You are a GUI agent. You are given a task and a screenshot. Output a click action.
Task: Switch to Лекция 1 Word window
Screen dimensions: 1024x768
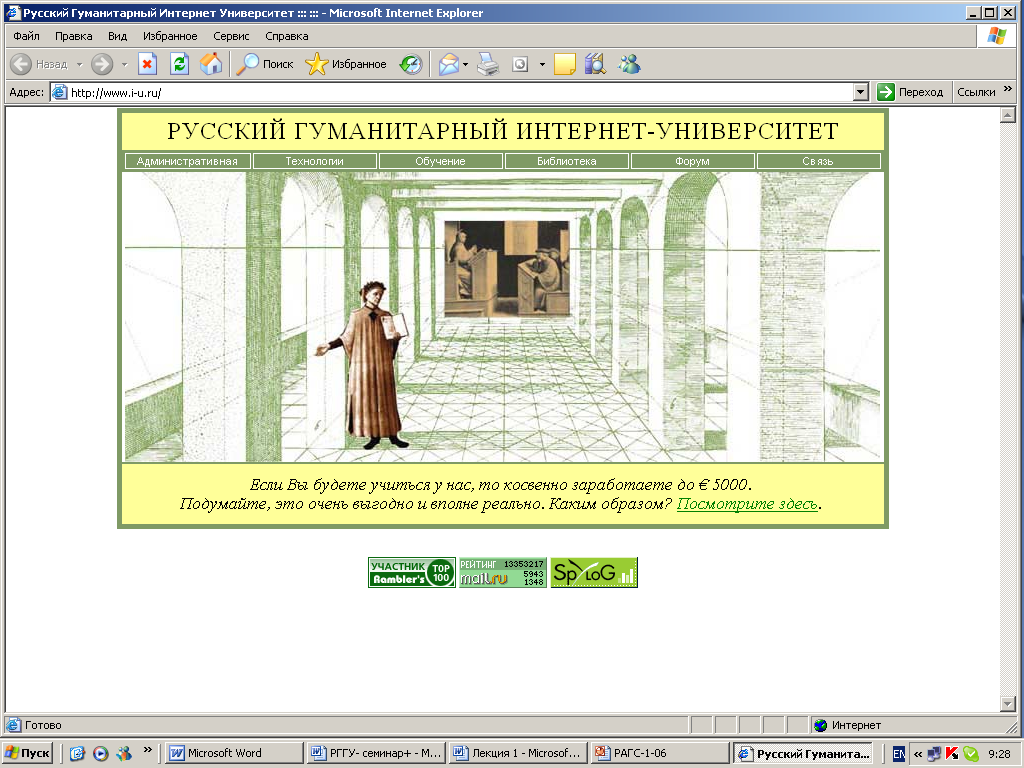pyautogui.click(x=518, y=753)
